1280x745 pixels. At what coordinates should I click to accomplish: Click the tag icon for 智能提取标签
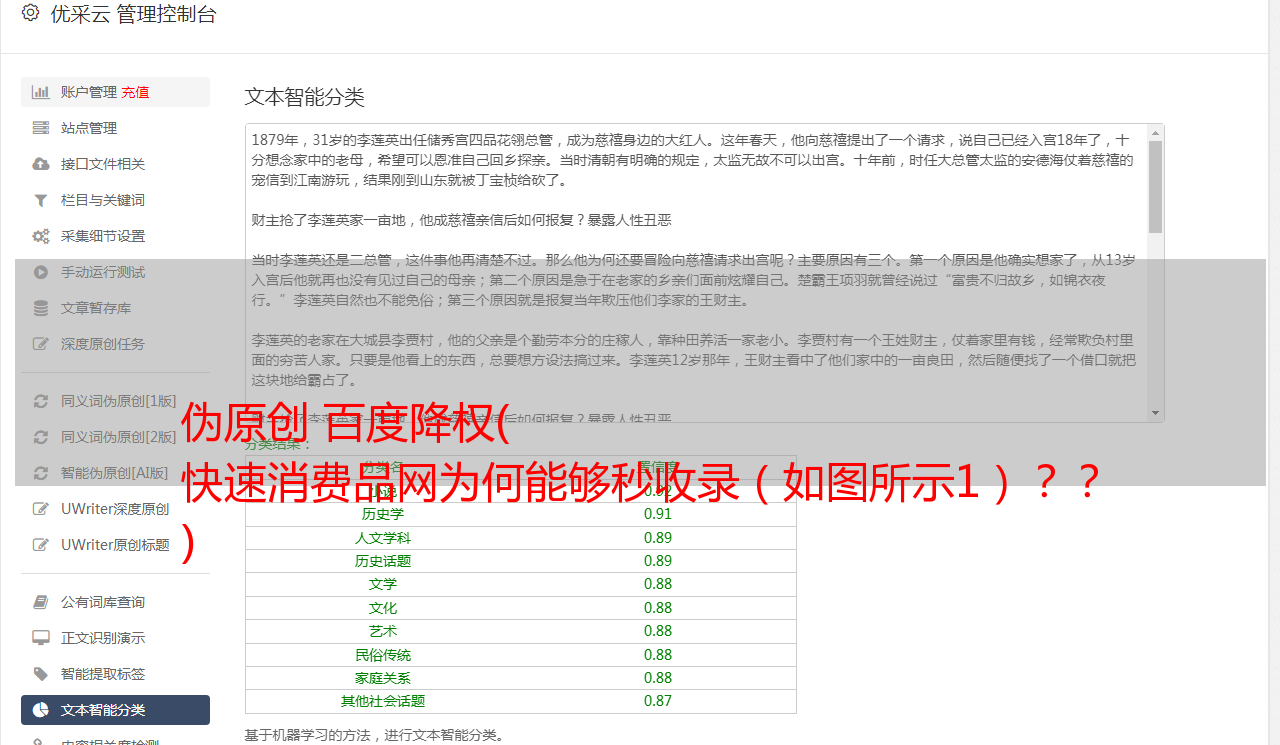(x=41, y=674)
